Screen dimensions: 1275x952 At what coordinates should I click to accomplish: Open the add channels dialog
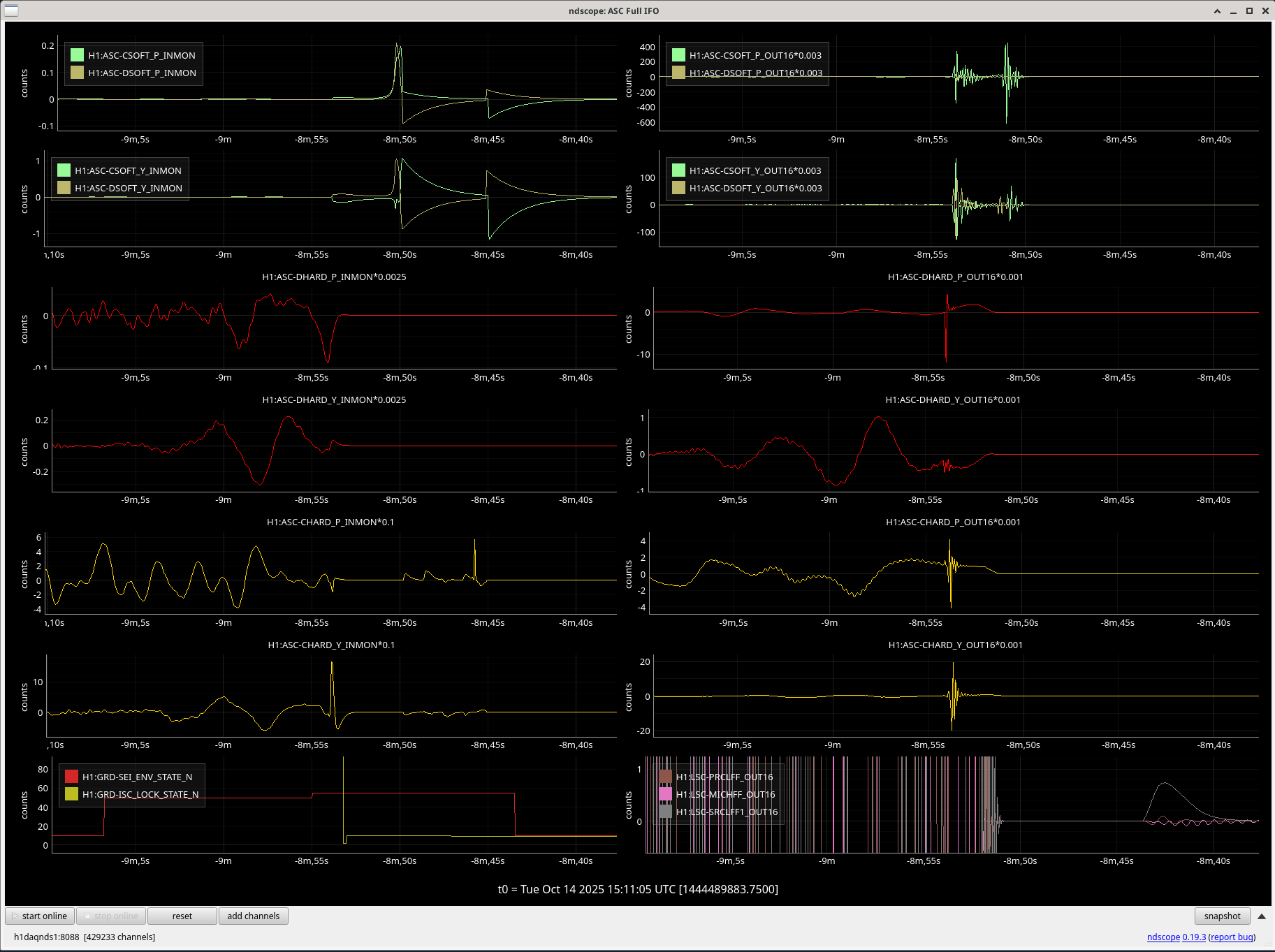[253, 916]
